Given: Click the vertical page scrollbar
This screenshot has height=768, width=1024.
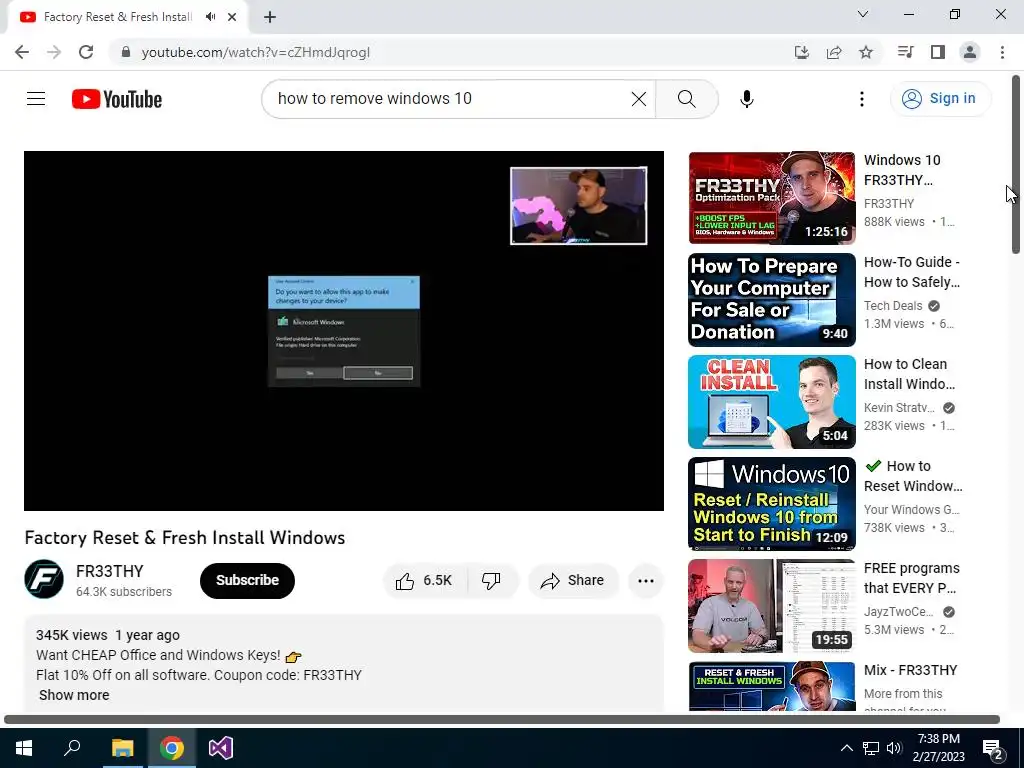Looking at the screenshot, I should [1016, 164].
